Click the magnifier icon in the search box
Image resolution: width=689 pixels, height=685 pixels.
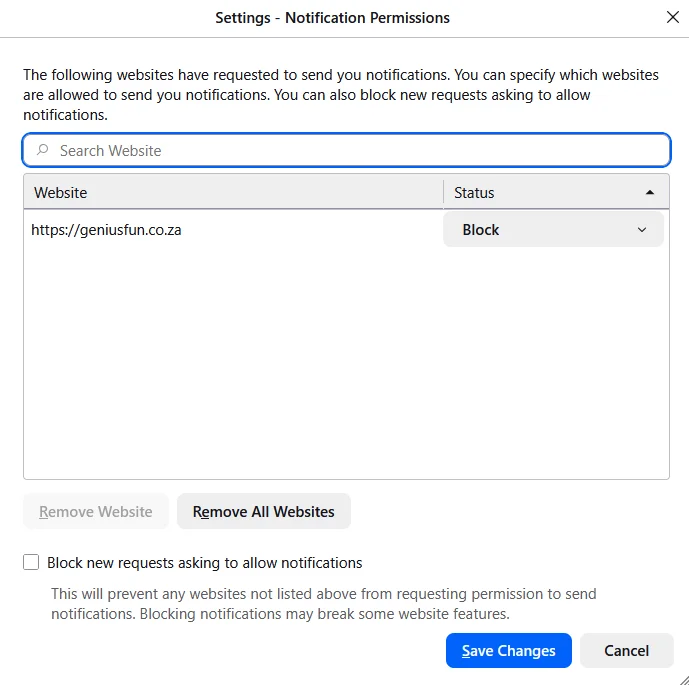coord(42,150)
